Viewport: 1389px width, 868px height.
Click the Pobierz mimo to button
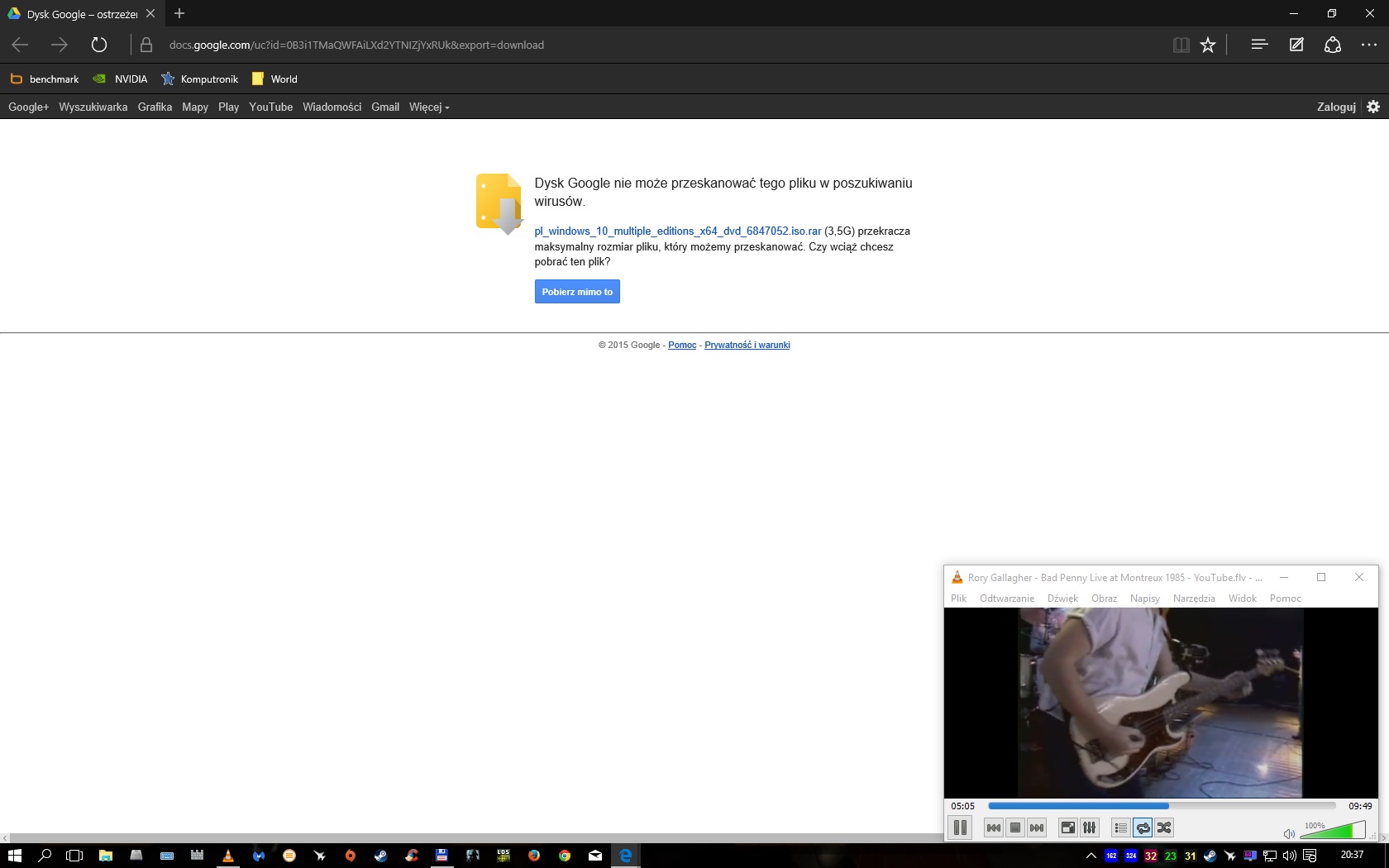click(577, 292)
